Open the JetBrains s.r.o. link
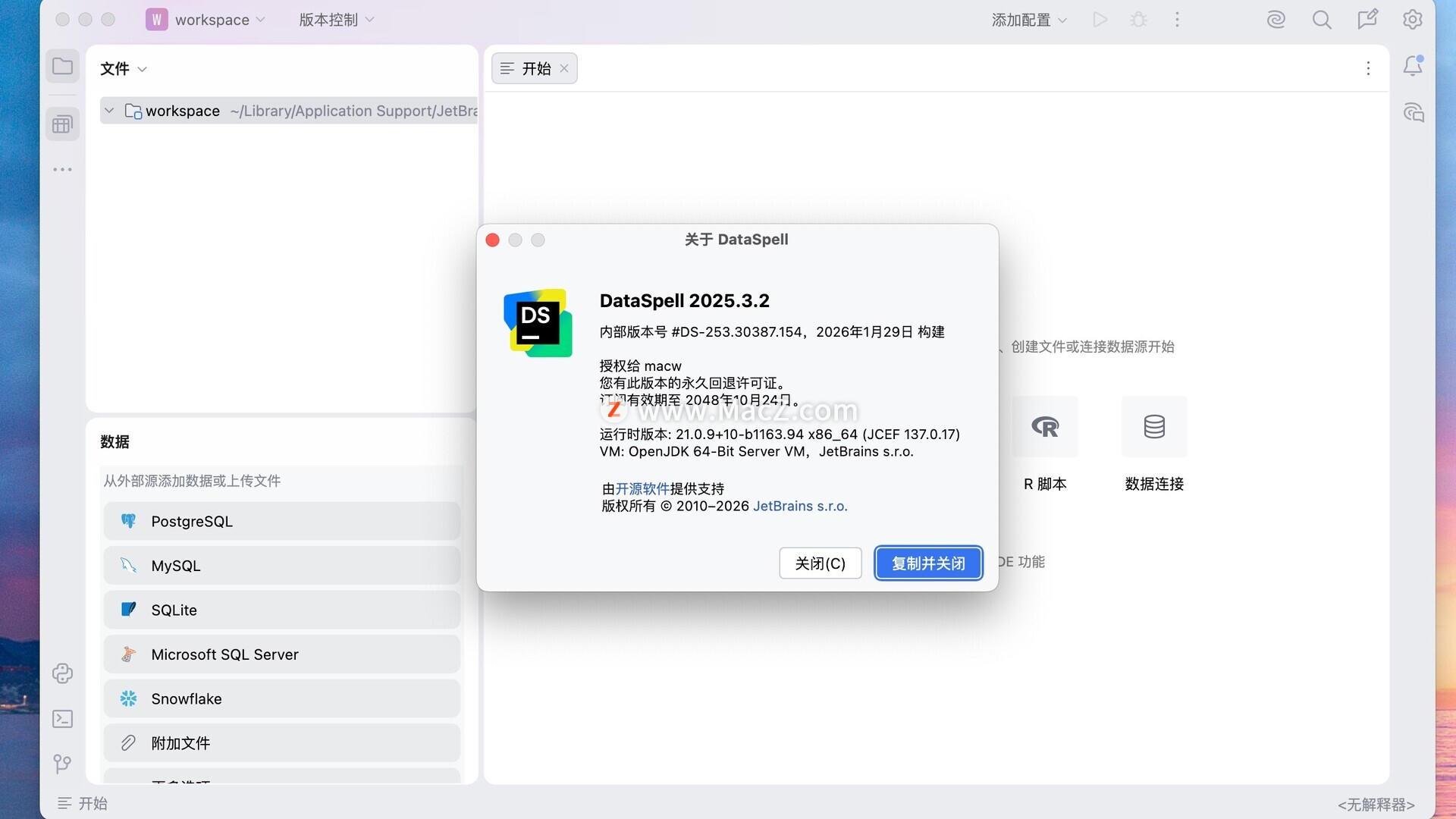The width and height of the screenshot is (1456, 819). point(800,506)
